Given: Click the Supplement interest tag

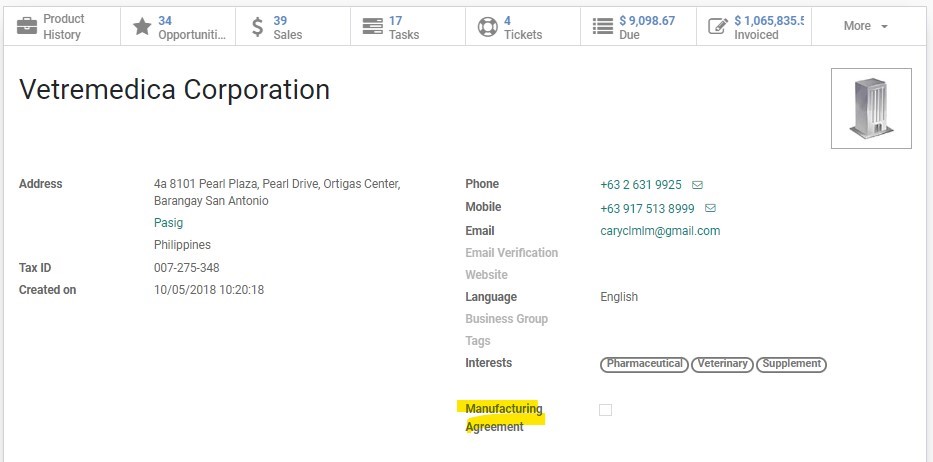Looking at the screenshot, I should pyautogui.click(x=791, y=364).
